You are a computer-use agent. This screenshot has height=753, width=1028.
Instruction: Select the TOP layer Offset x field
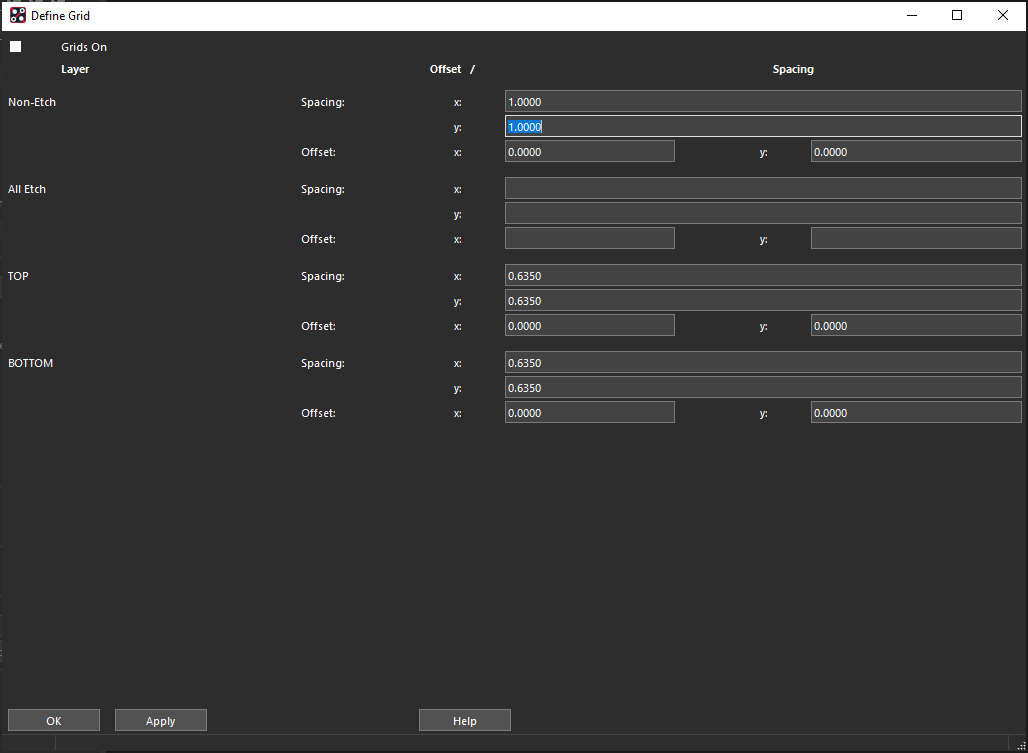point(589,325)
